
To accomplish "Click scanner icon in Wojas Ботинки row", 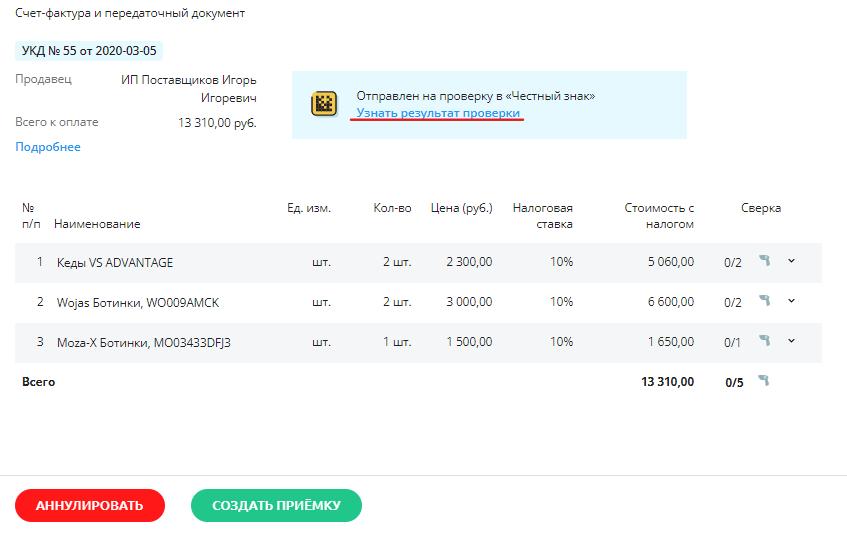I will point(764,301).
